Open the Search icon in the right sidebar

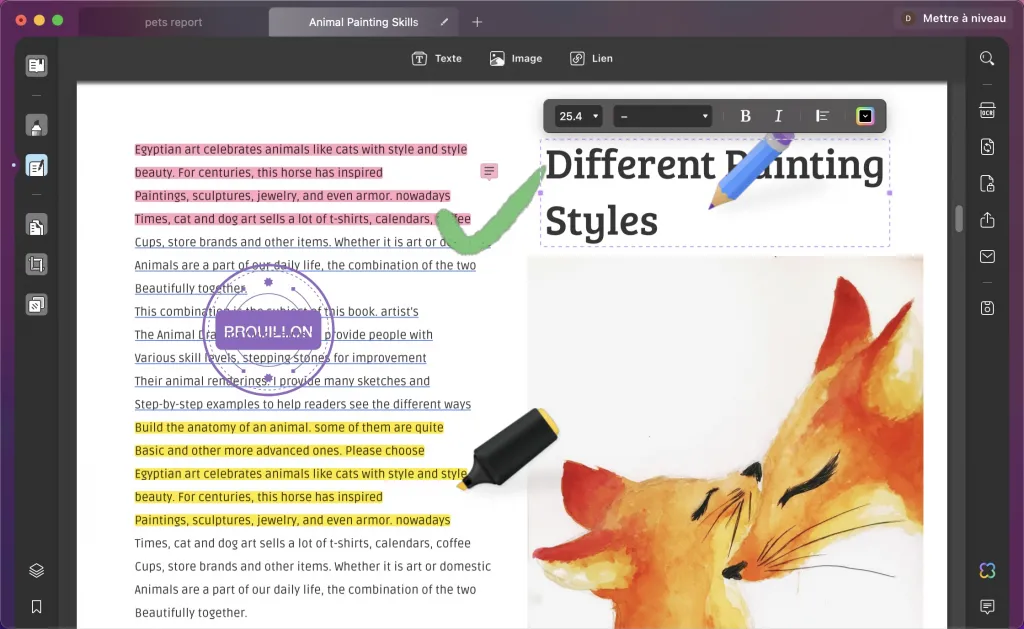(x=987, y=58)
